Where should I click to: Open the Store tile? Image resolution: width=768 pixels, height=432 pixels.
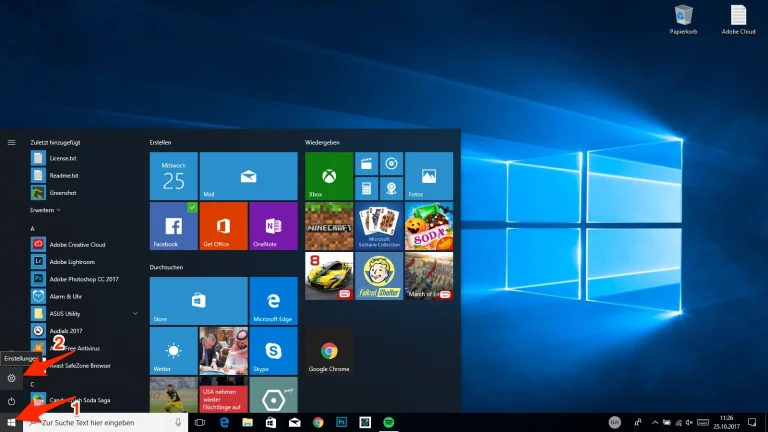(198, 301)
